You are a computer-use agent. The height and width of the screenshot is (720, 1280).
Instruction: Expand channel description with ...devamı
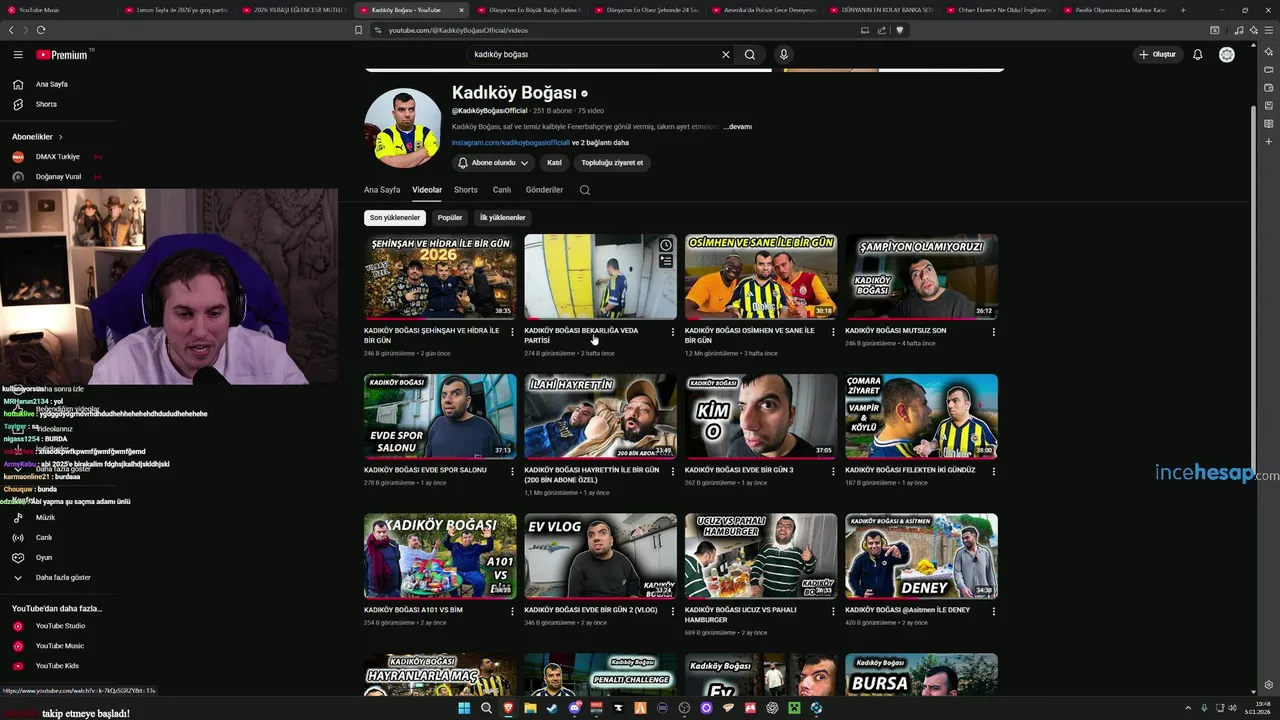(x=737, y=127)
